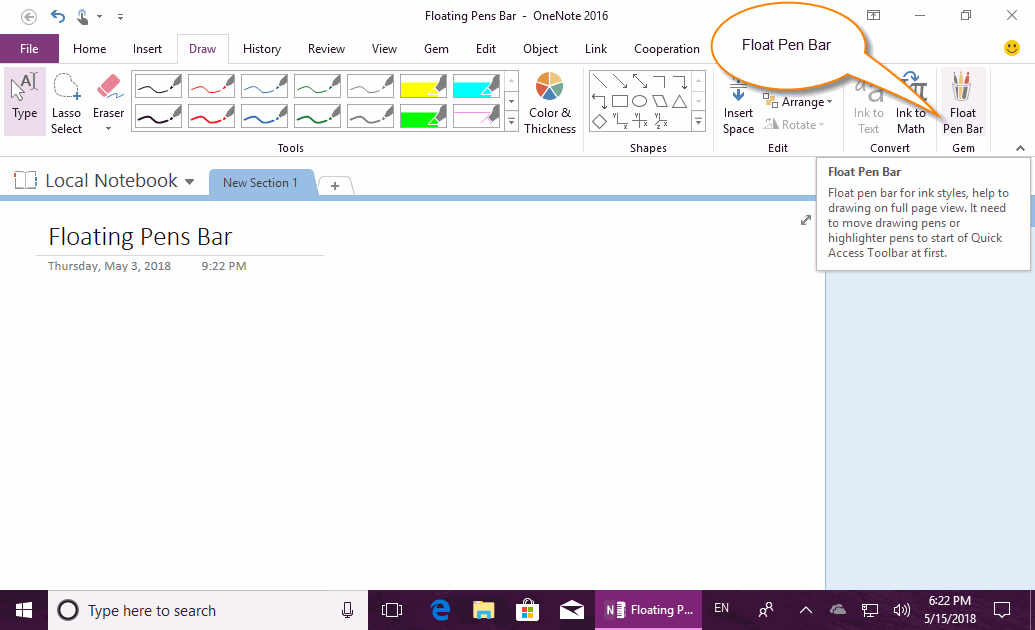The width and height of the screenshot is (1035, 630).
Task: Switch to full page view
Action: tap(806, 220)
